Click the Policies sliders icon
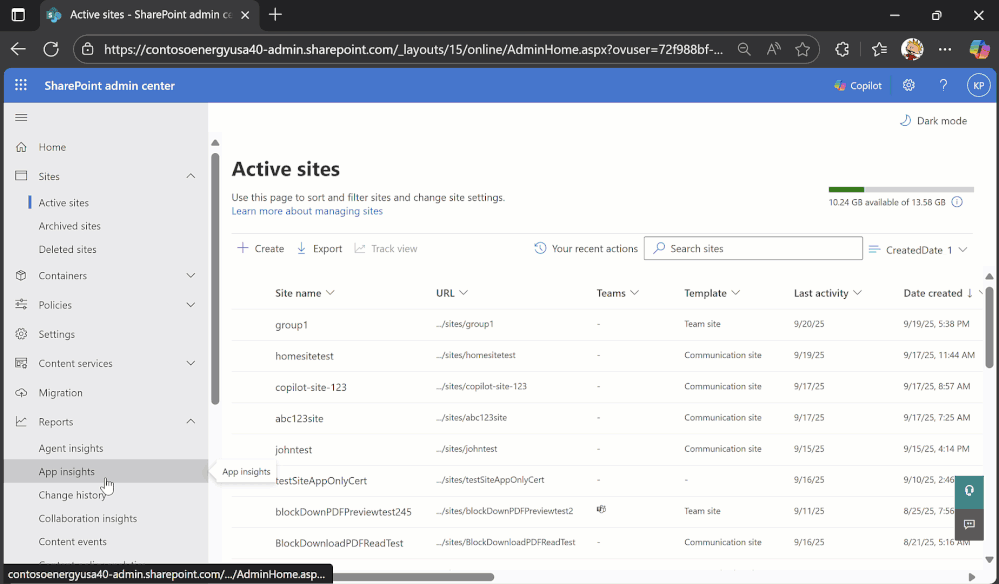This screenshot has width=999, height=584. 21,304
